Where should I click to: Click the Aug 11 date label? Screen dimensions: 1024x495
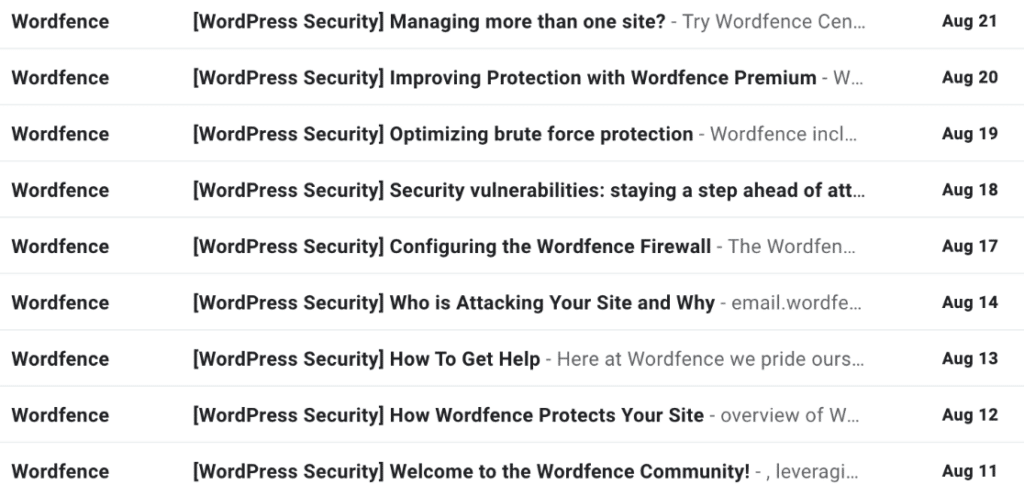969,471
